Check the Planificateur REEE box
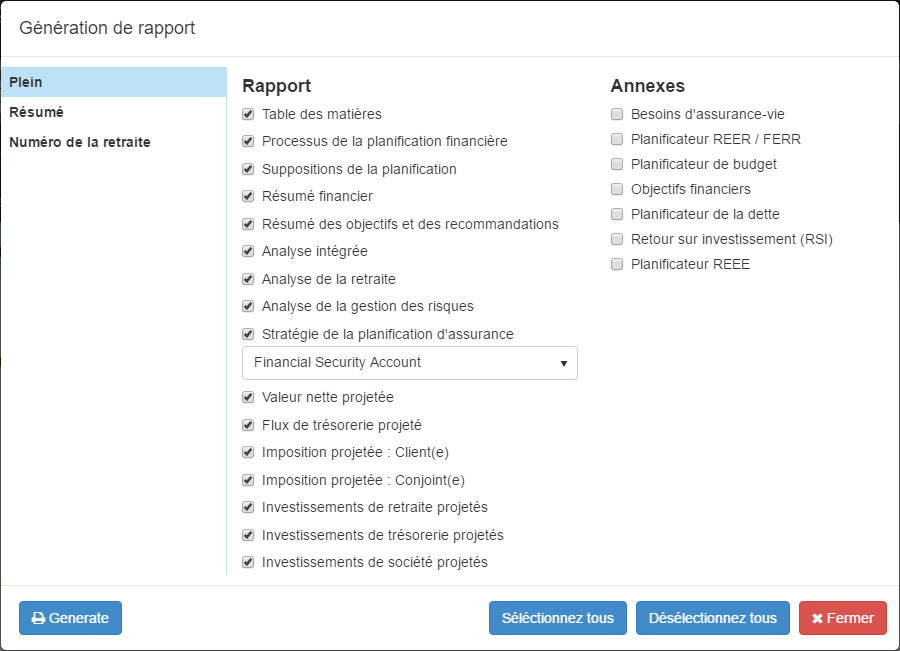The width and height of the screenshot is (900, 651). pos(617,264)
